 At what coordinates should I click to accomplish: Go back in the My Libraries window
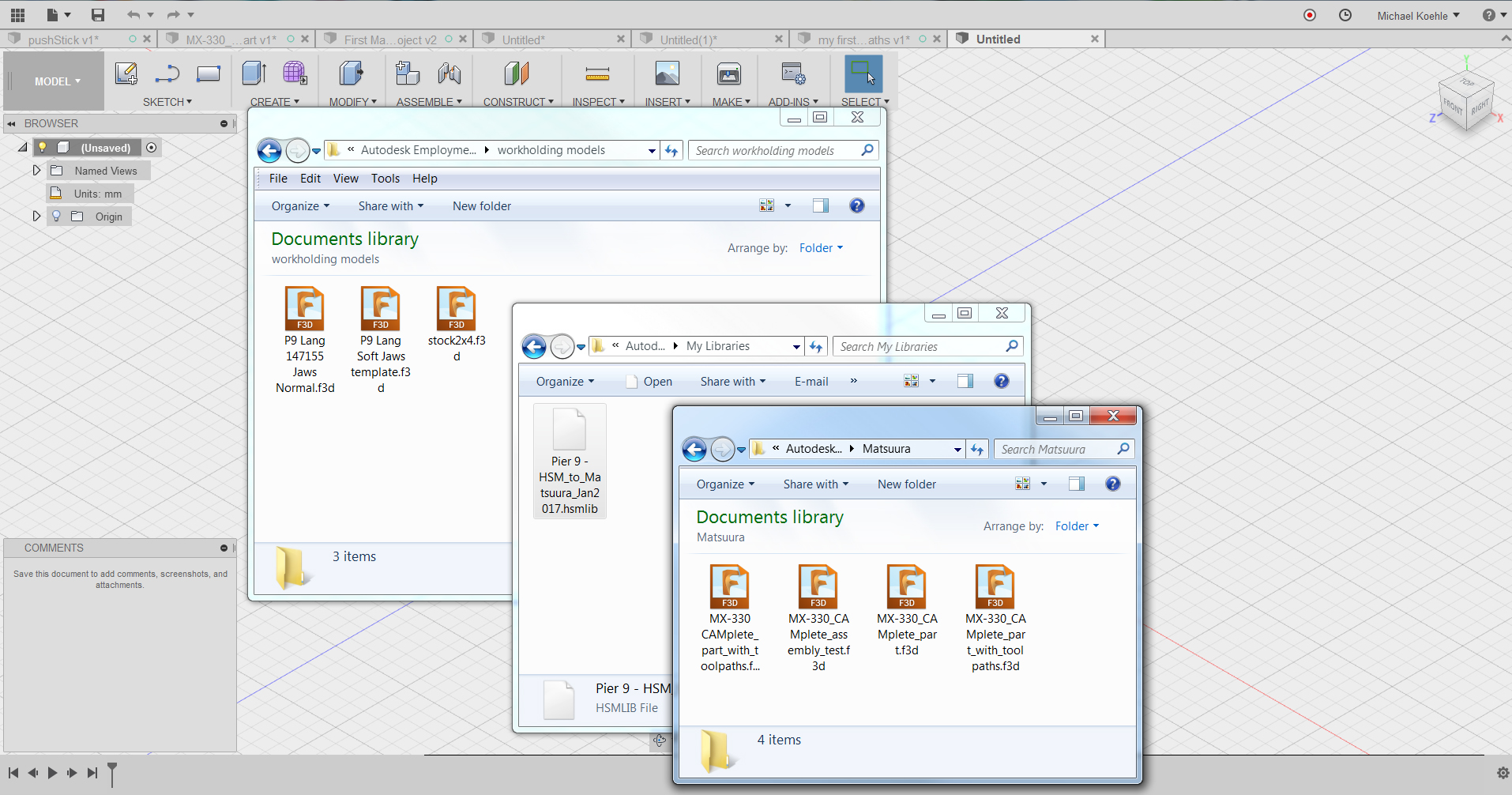(x=534, y=346)
